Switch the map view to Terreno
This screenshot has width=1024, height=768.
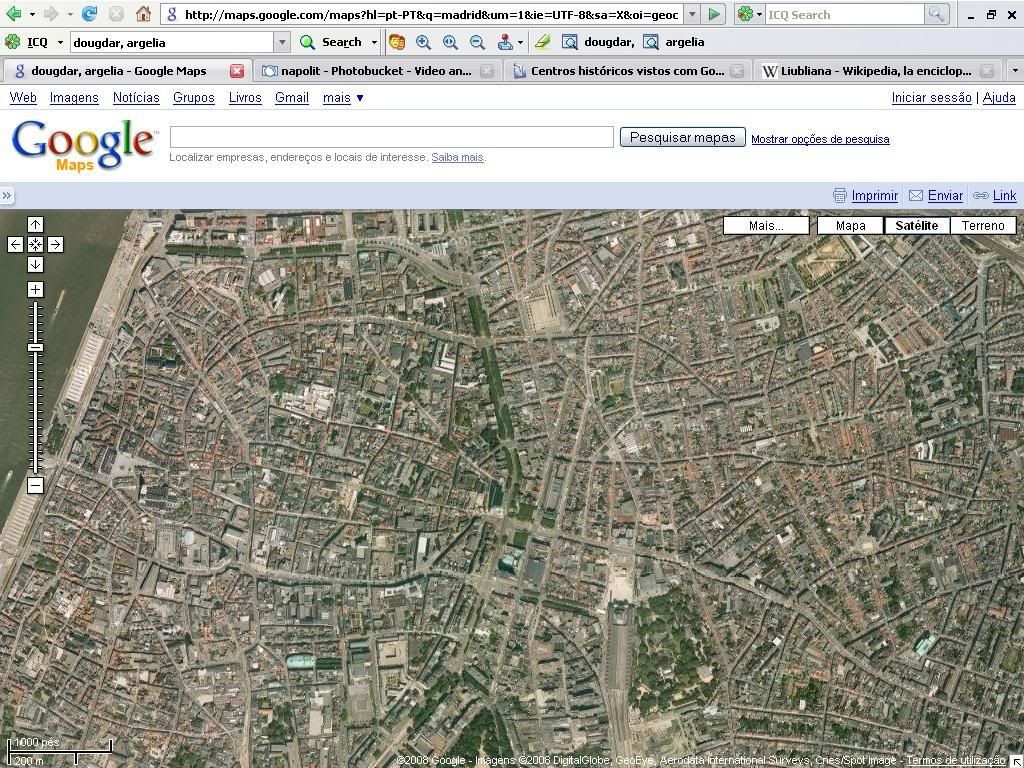[x=982, y=226]
